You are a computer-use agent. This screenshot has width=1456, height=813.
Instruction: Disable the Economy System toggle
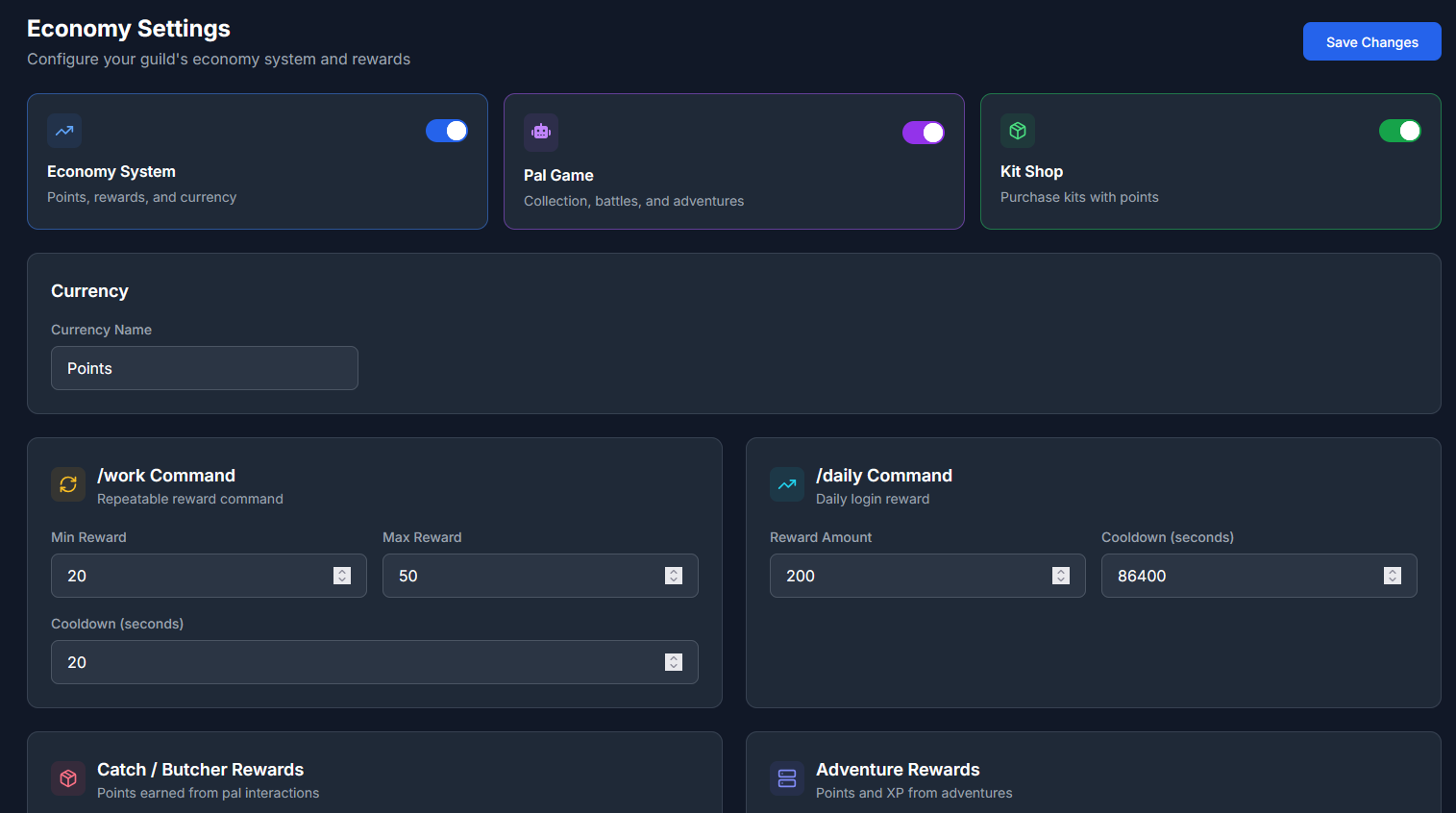coord(446,130)
